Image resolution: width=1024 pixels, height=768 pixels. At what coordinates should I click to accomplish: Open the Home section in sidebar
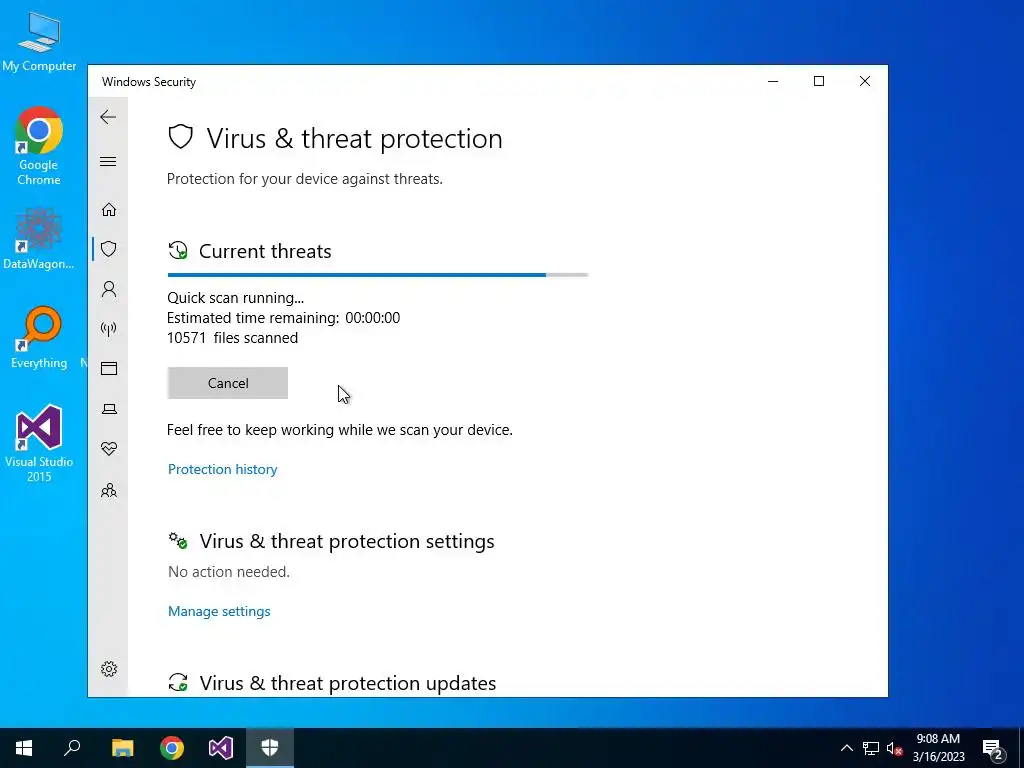(108, 210)
